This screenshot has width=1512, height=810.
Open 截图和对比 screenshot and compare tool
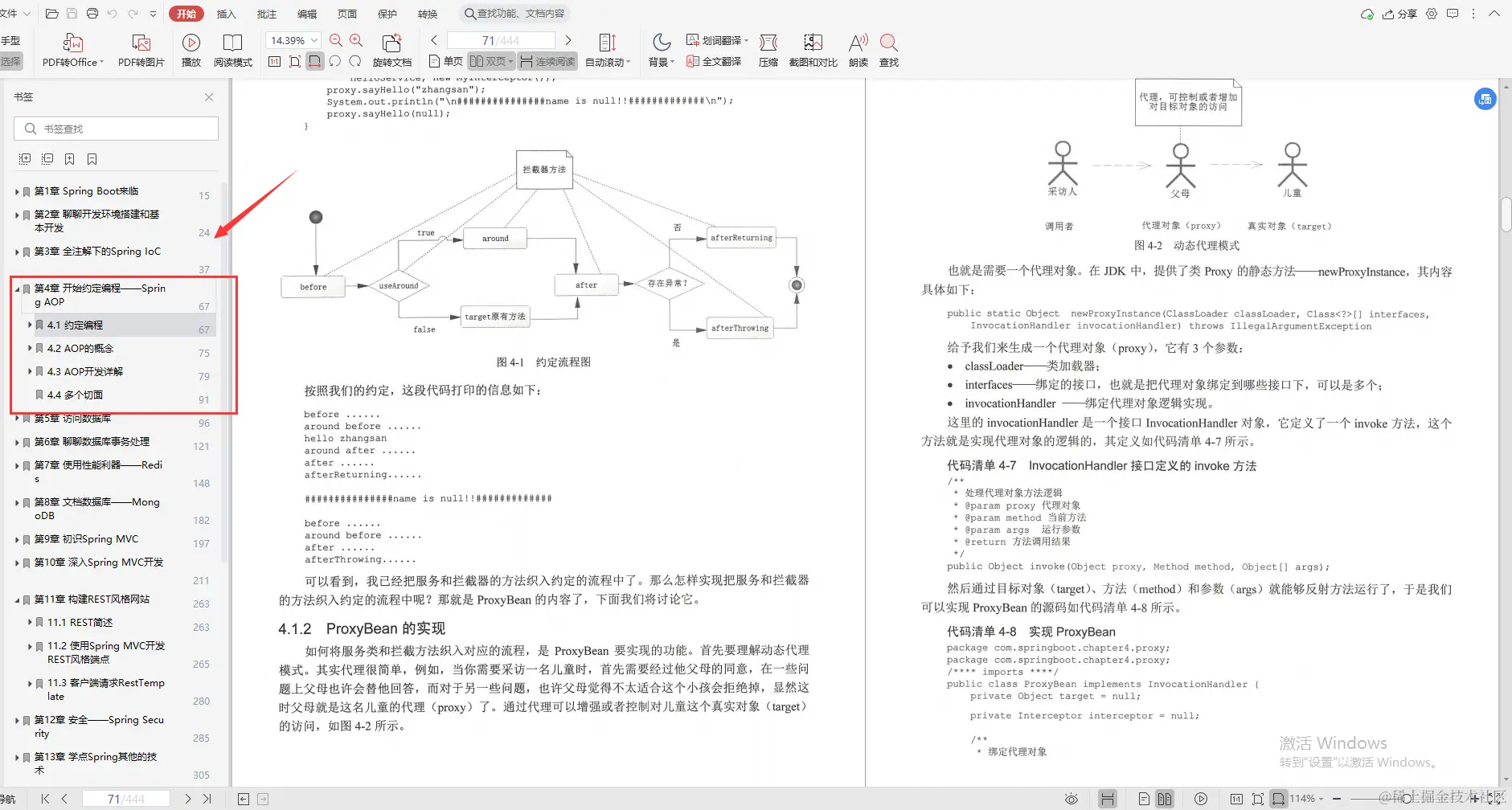(813, 50)
